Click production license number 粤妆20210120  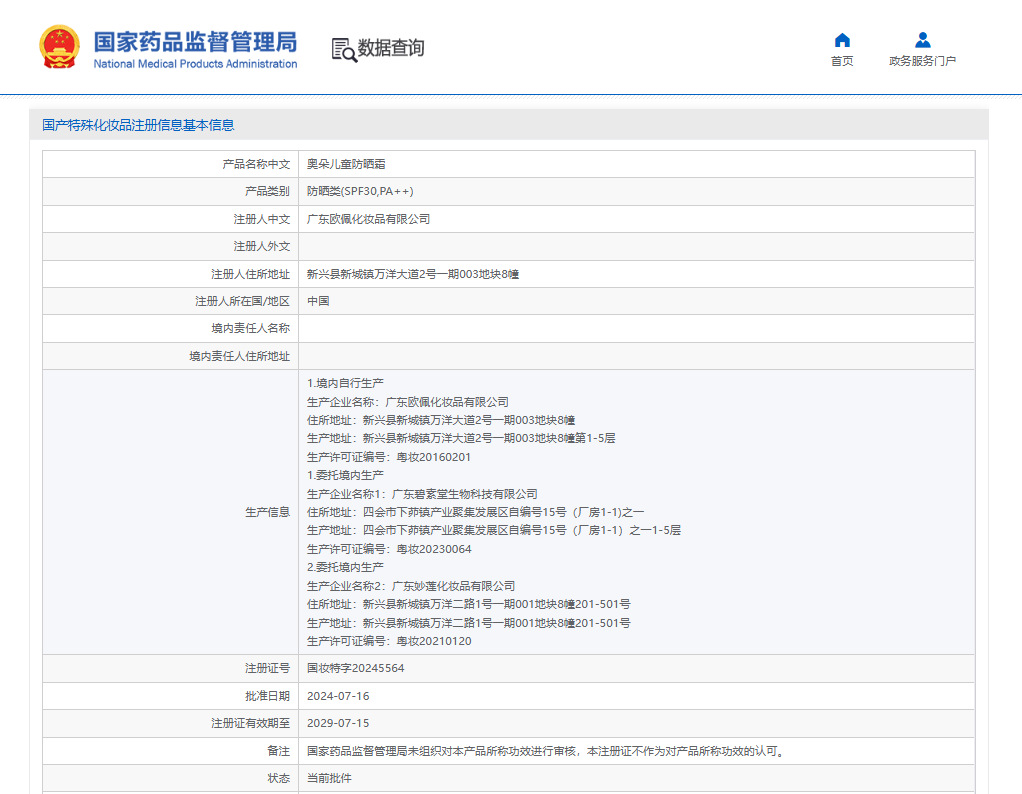(433, 641)
